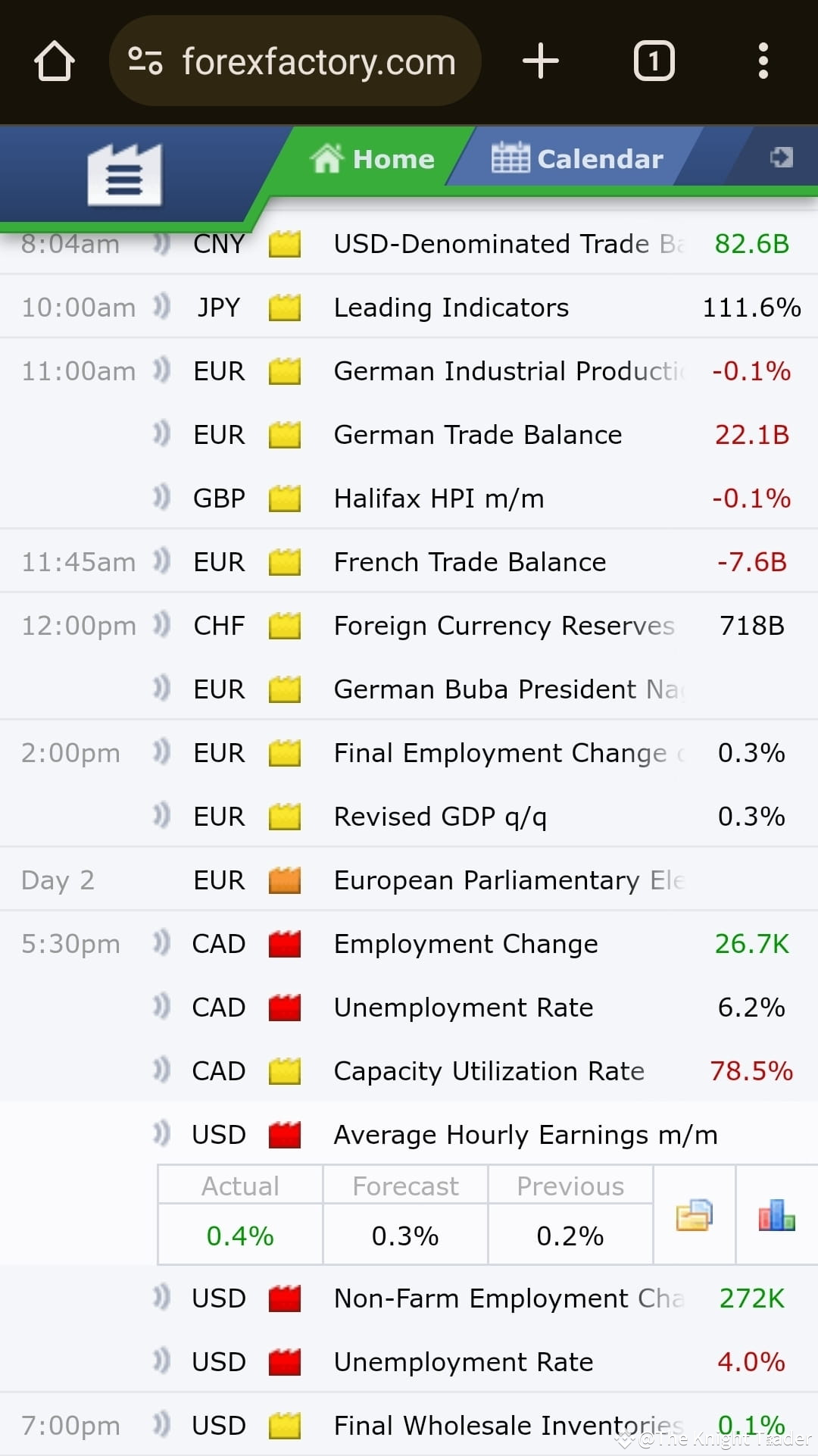Toggle the alert icon for Halifax HPI m/m
The width and height of the screenshot is (818, 1456).
coord(161,498)
